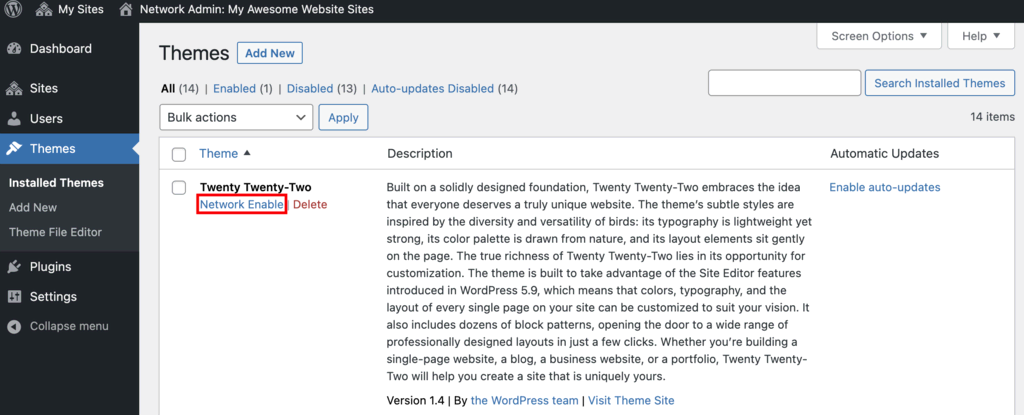The image size is (1024, 415).
Task: Click the Settings sliders icon
Action: pyautogui.click(x=14, y=297)
